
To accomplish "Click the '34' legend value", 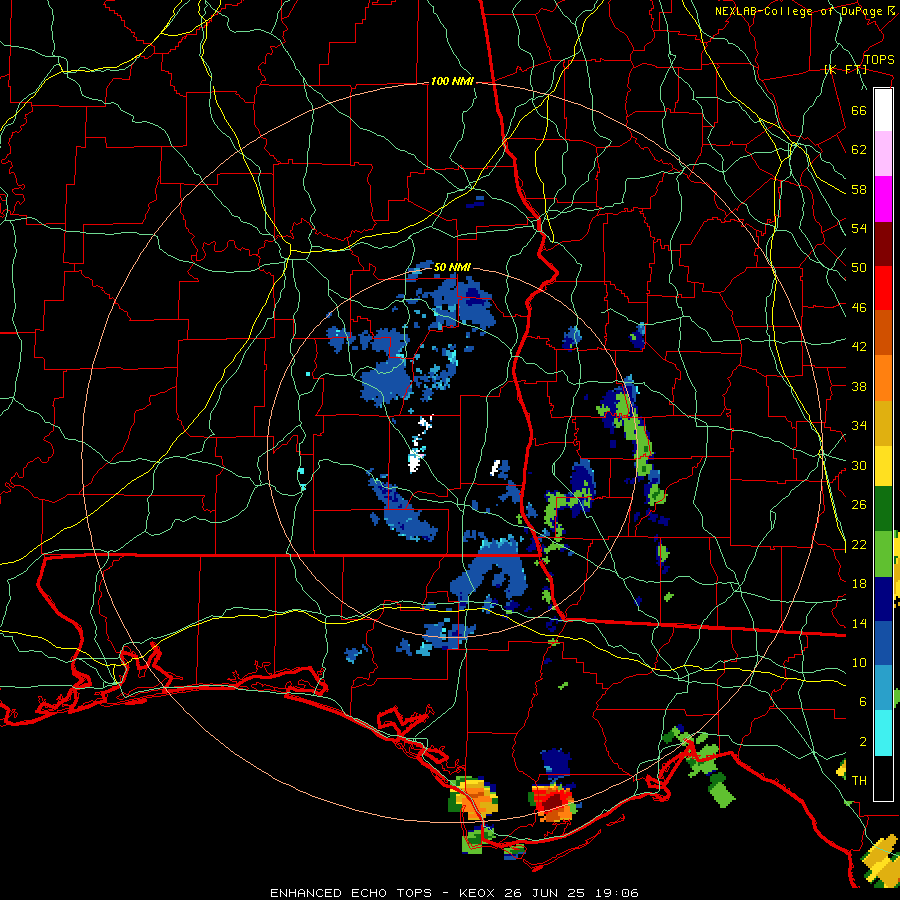I will tap(859, 426).
